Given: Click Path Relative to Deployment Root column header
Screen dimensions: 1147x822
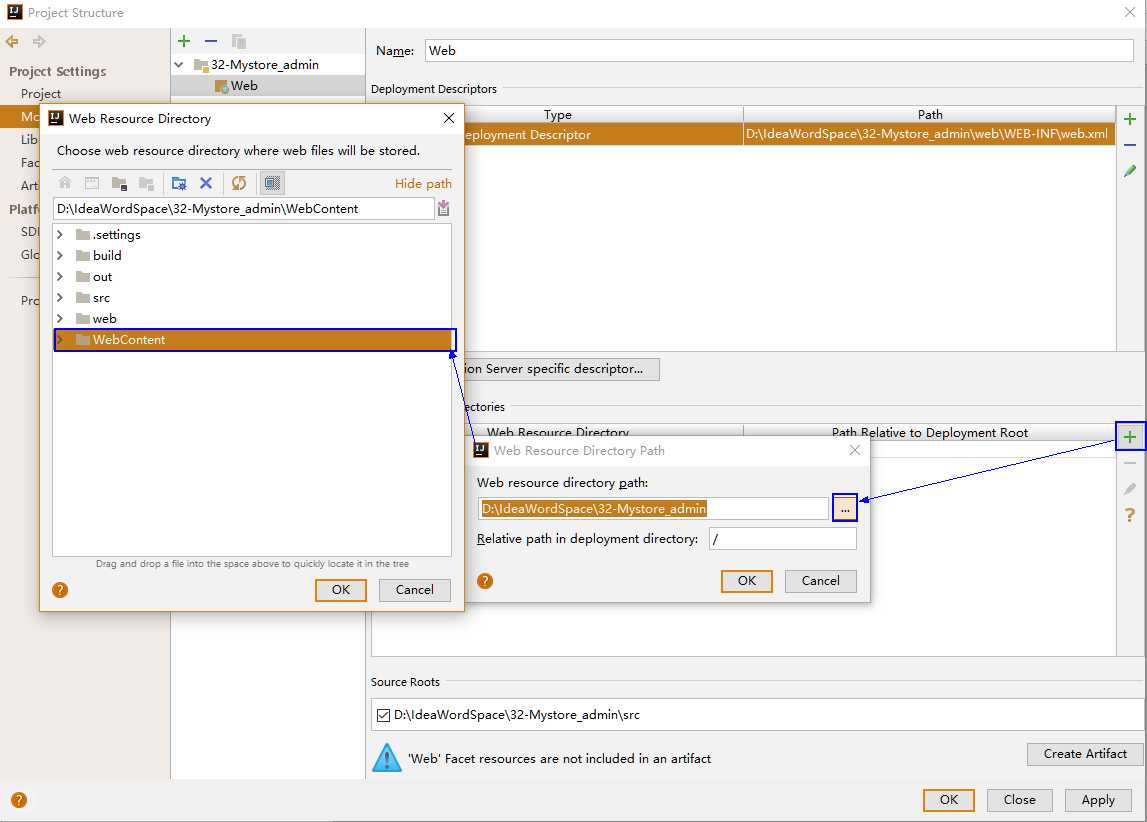Looking at the screenshot, I should pyautogui.click(x=930, y=432).
